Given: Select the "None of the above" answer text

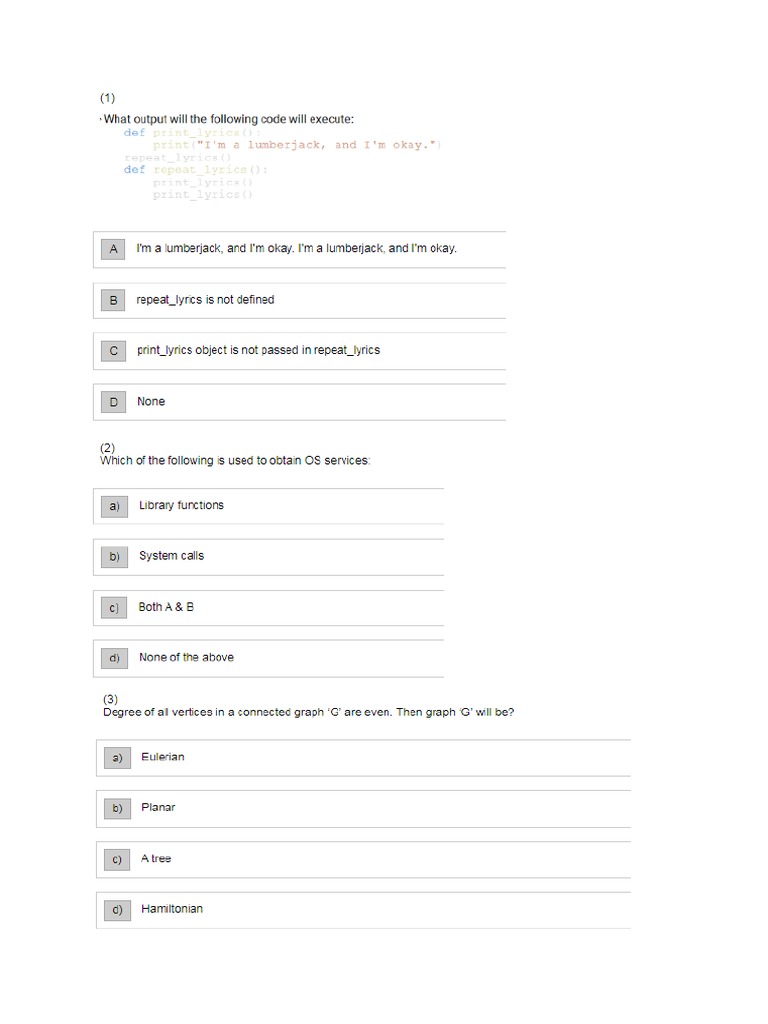Looking at the screenshot, I should (186, 658).
